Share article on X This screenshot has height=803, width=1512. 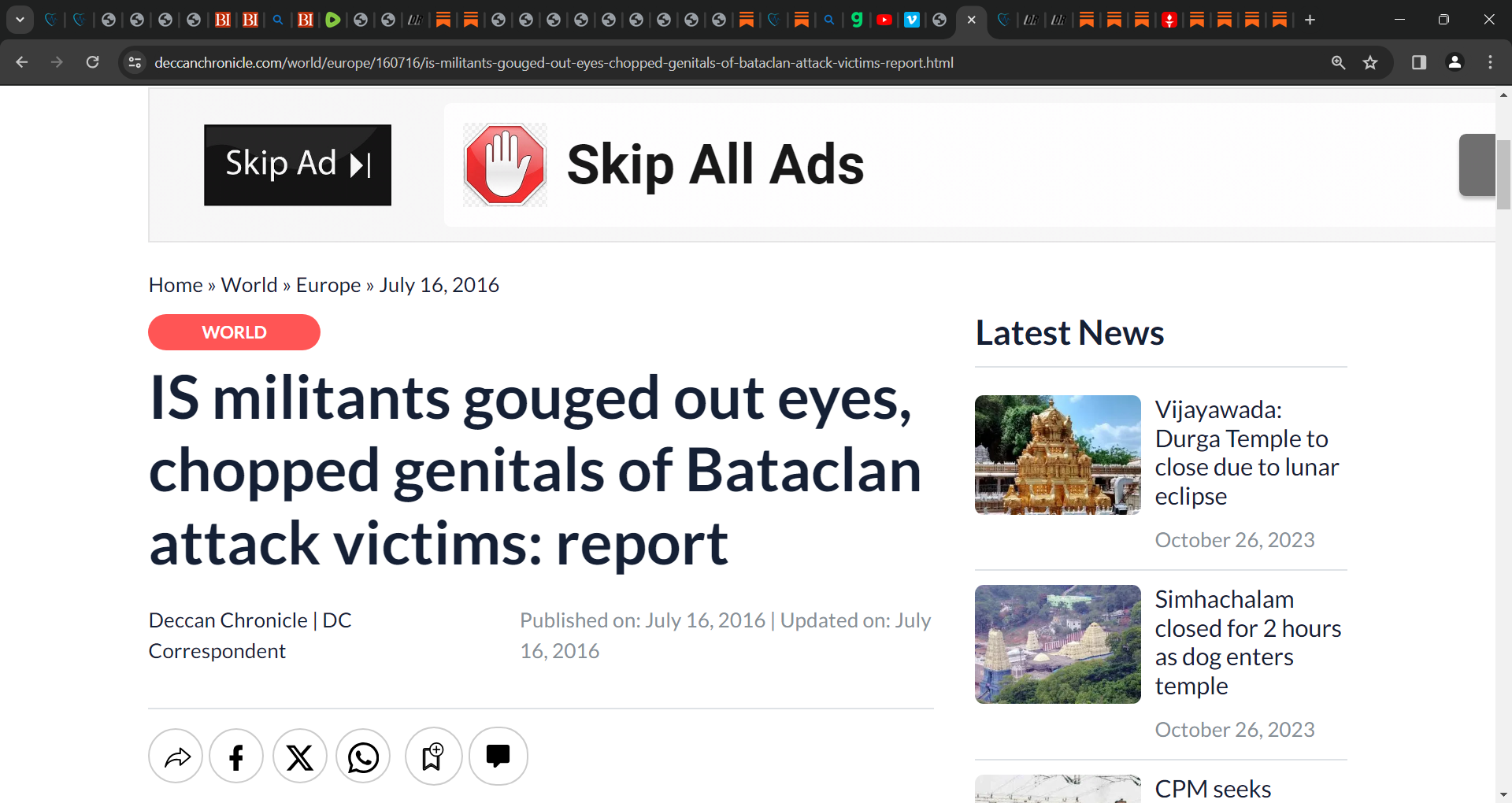(300, 757)
